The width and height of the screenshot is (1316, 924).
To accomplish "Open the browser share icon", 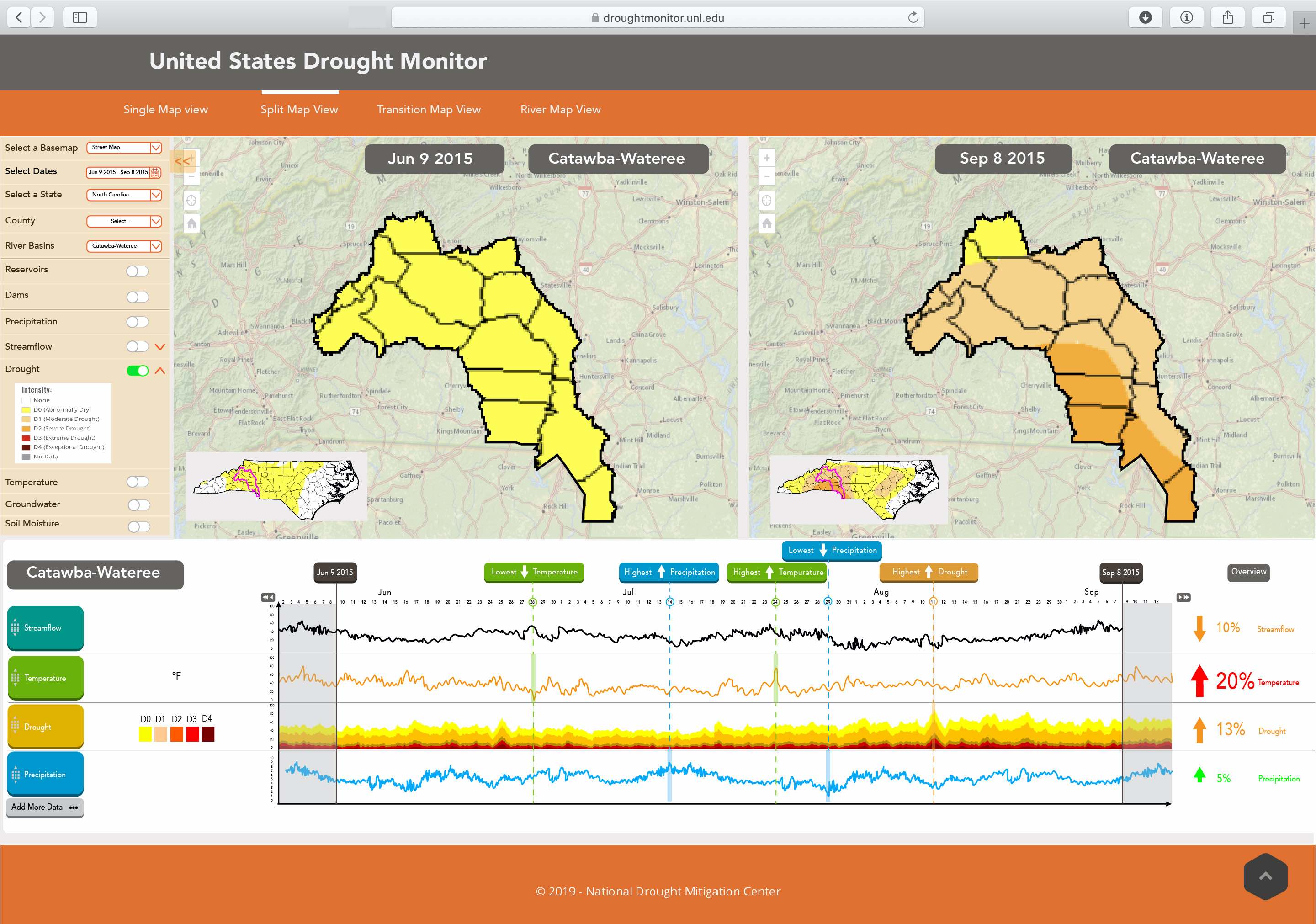I will point(1228,17).
